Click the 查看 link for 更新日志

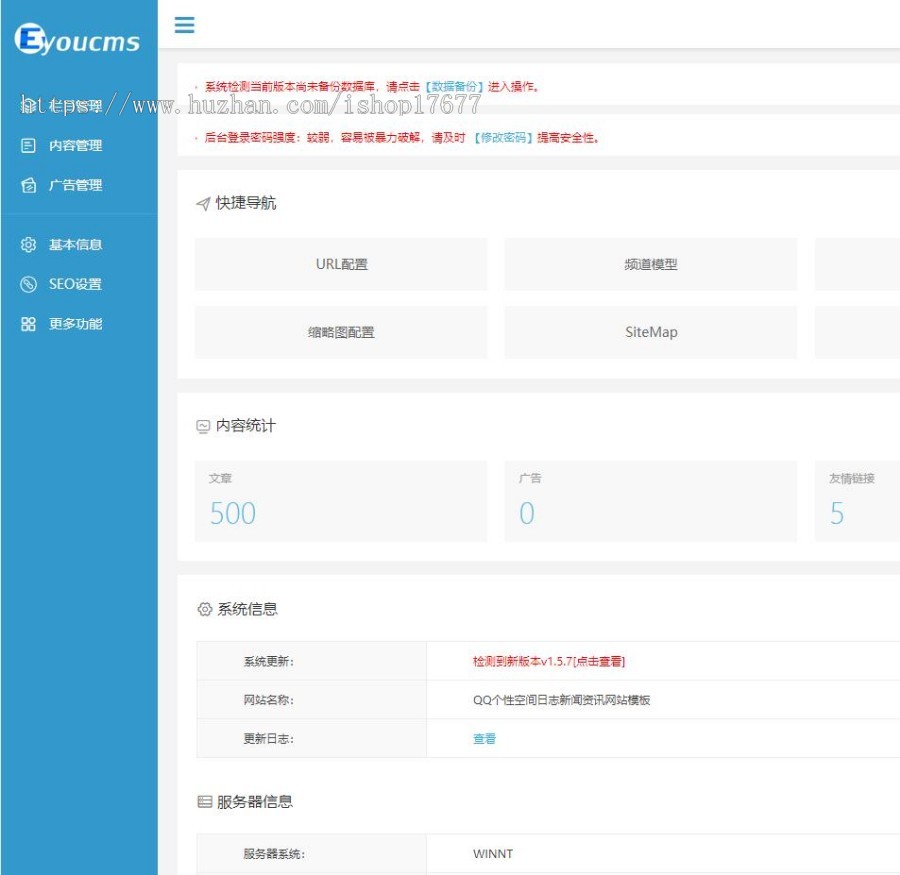point(484,739)
